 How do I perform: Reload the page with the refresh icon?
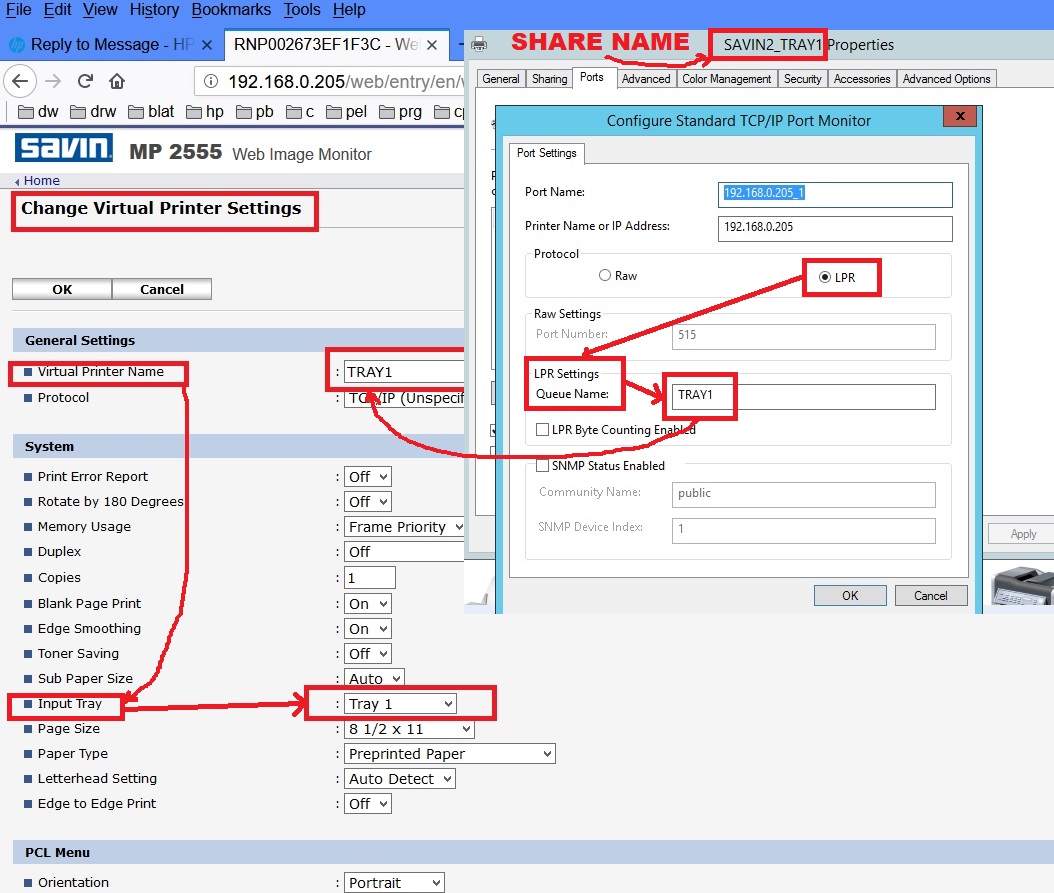point(85,81)
